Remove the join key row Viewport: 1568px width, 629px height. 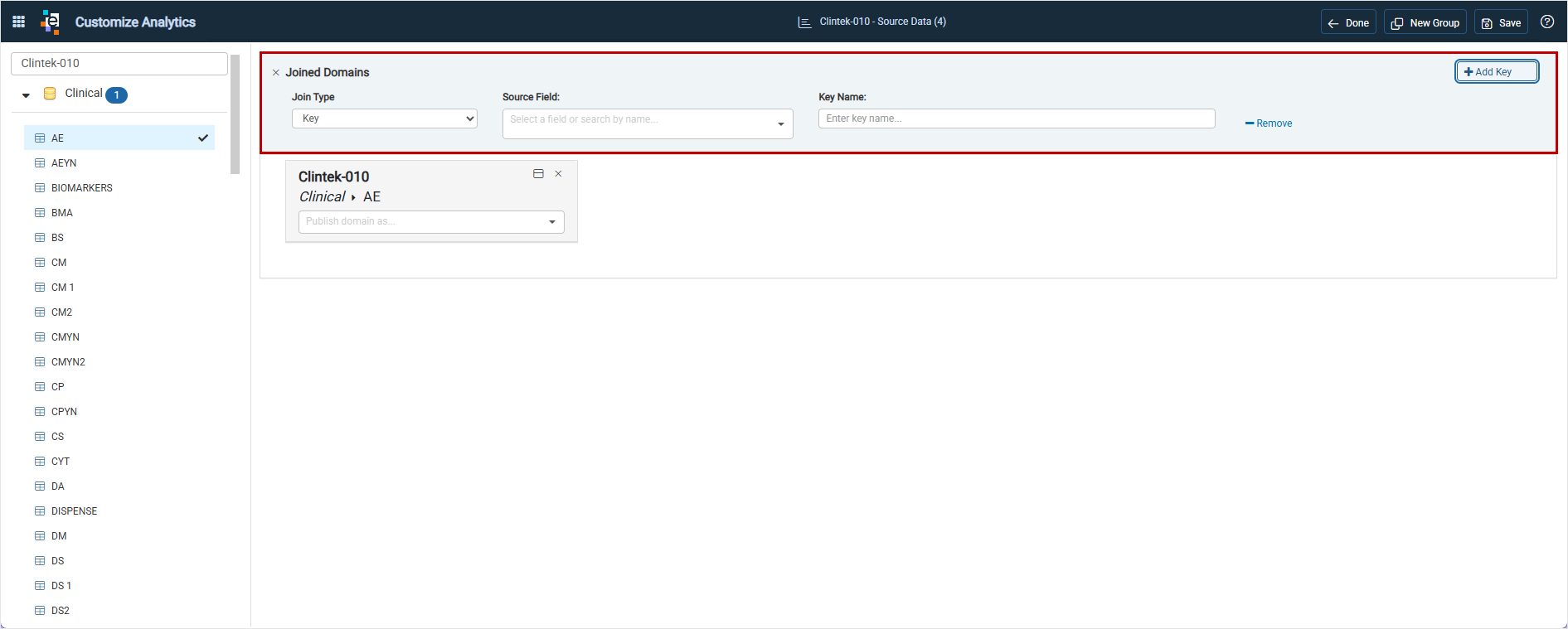[x=1269, y=123]
